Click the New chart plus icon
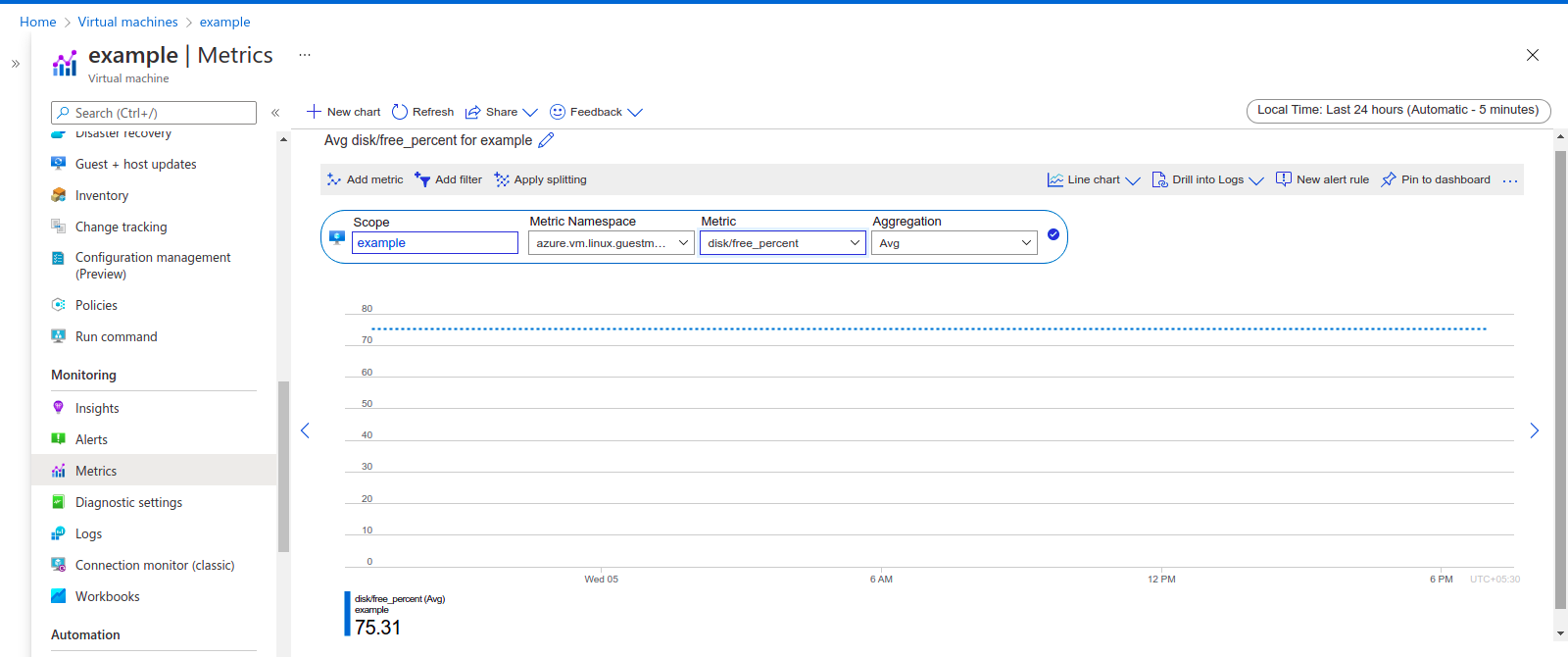The image size is (1568, 657). [314, 112]
